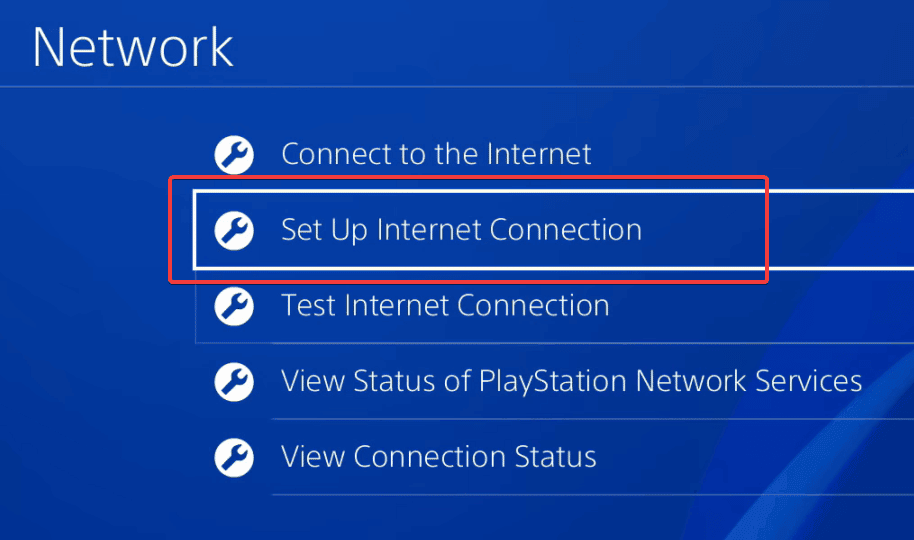Click the Network page heading

click(133, 47)
